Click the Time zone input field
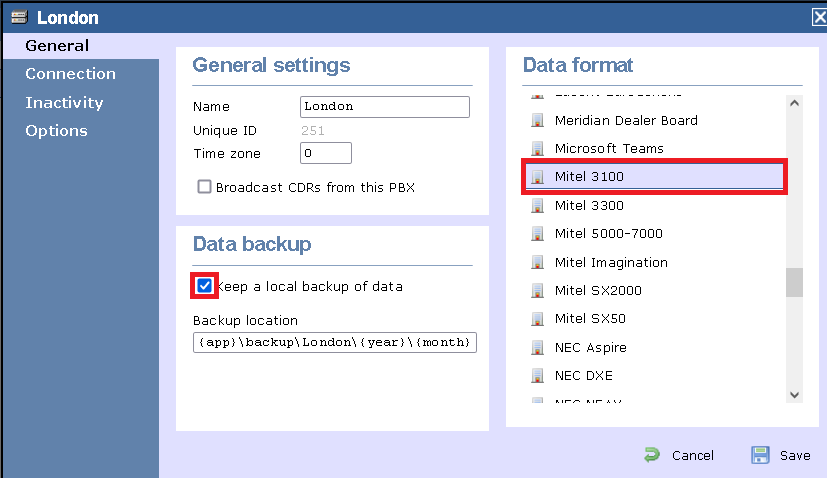The height and width of the screenshot is (478, 827). pos(325,153)
